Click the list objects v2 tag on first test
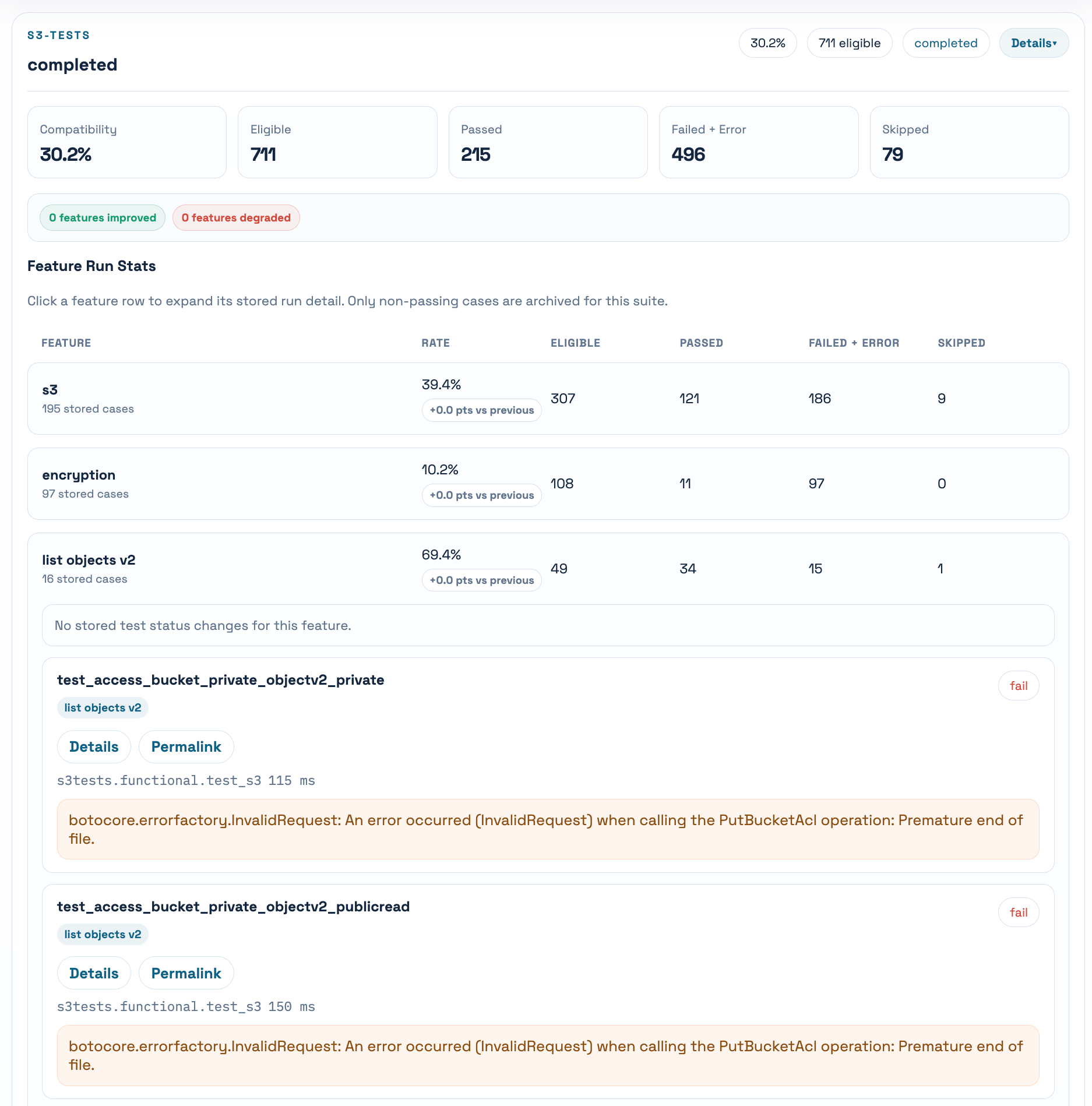This screenshot has height=1106, width=1092. 103,707
